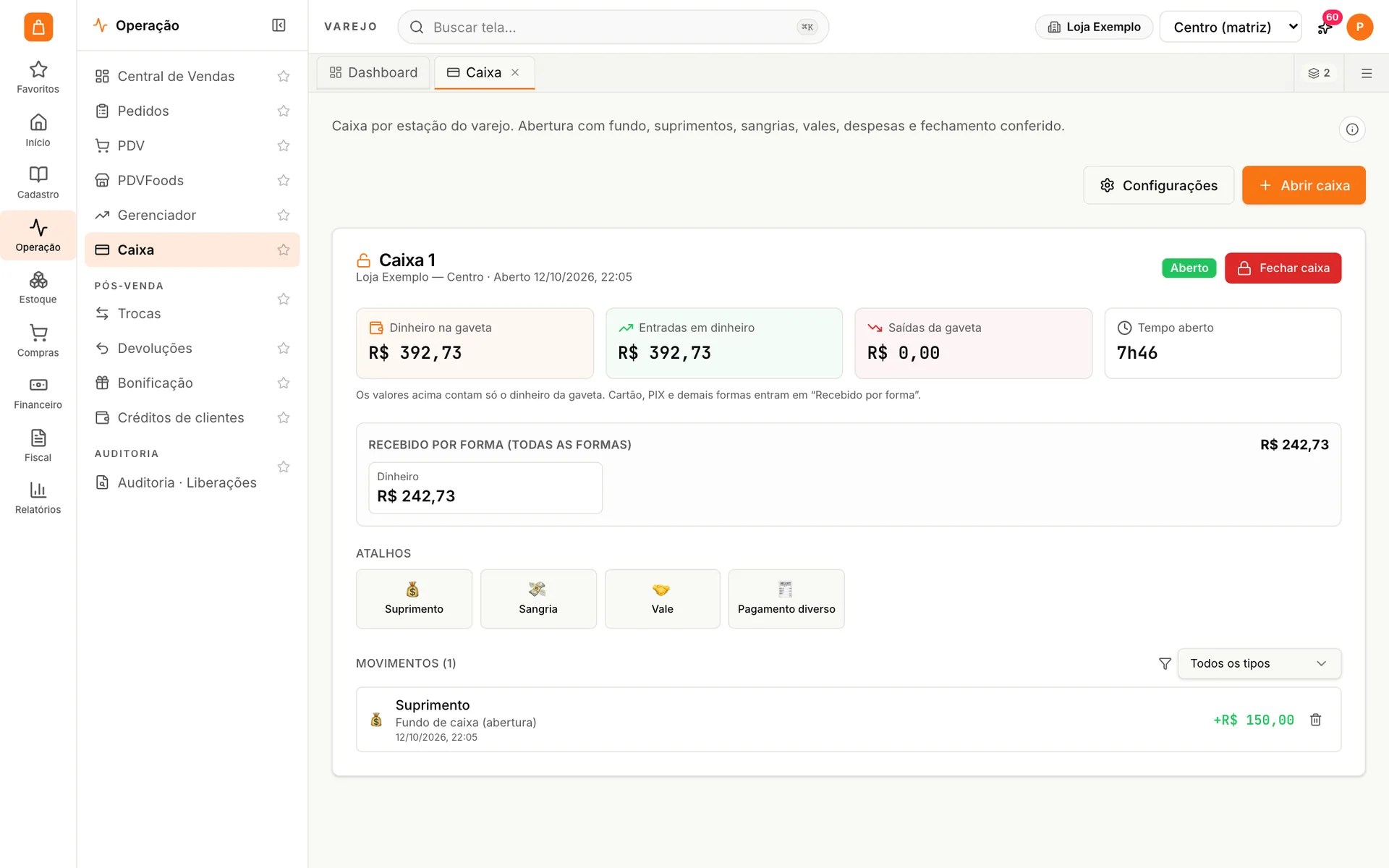Open the Cadastro section
1389x868 pixels.
pyautogui.click(x=38, y=183)
